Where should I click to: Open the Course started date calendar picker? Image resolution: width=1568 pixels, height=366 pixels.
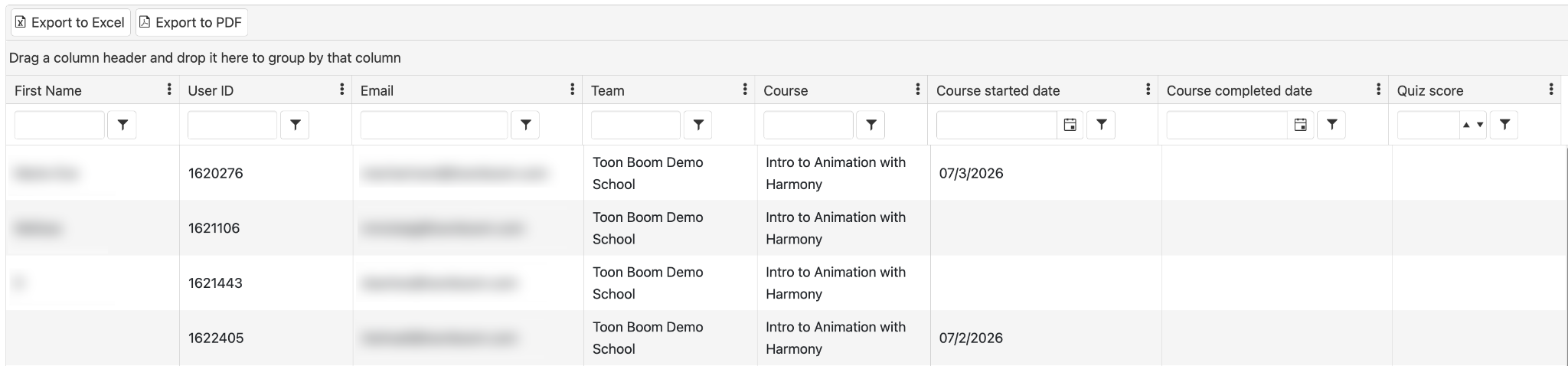click(1070, 125)
